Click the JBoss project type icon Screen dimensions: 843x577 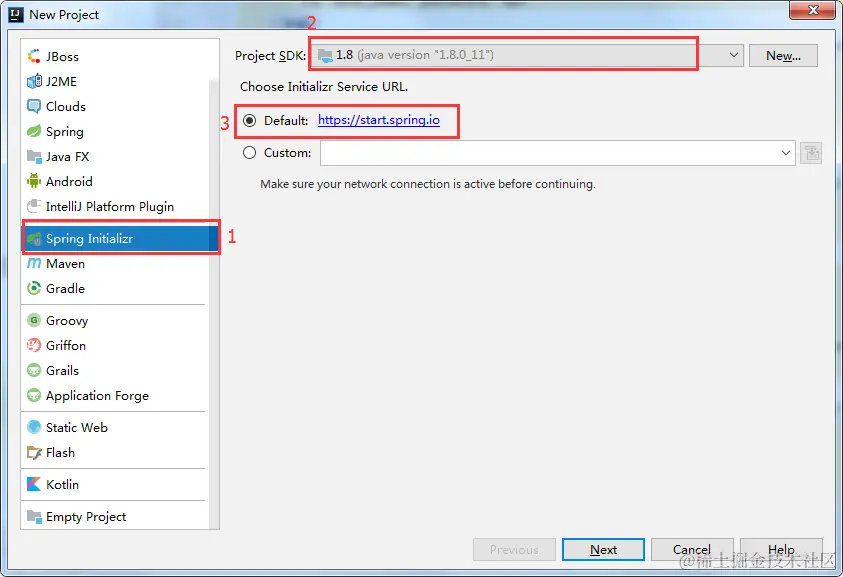click(34, 56)
